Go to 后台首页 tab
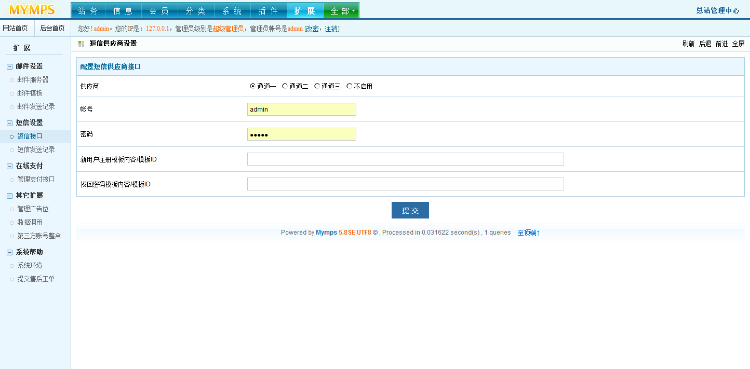Viewport: 750px width, 369px height. tap(52, 28)
